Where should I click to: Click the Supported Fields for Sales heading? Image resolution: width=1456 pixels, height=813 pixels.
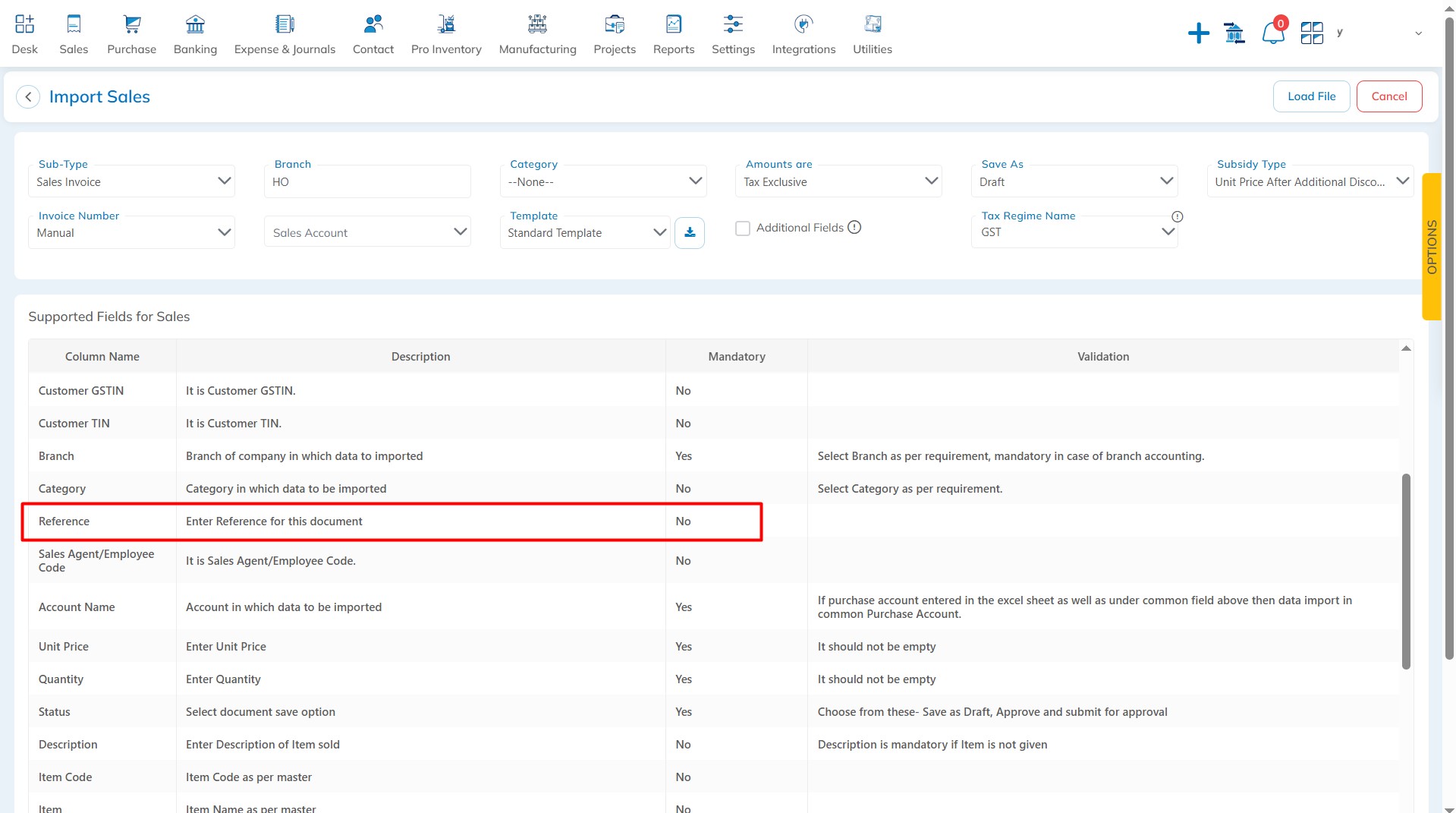pyautogui.click(x=109, y=317)
